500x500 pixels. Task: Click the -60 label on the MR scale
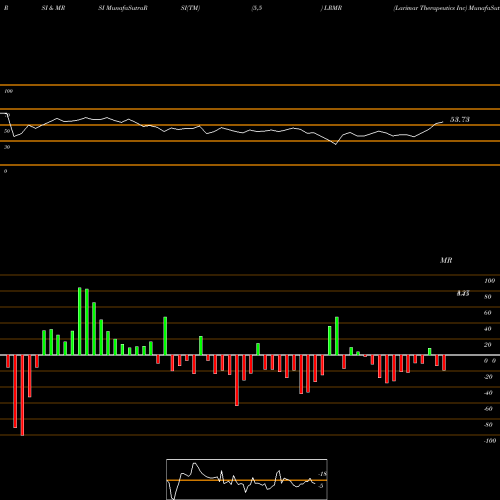tap(488, 409)
